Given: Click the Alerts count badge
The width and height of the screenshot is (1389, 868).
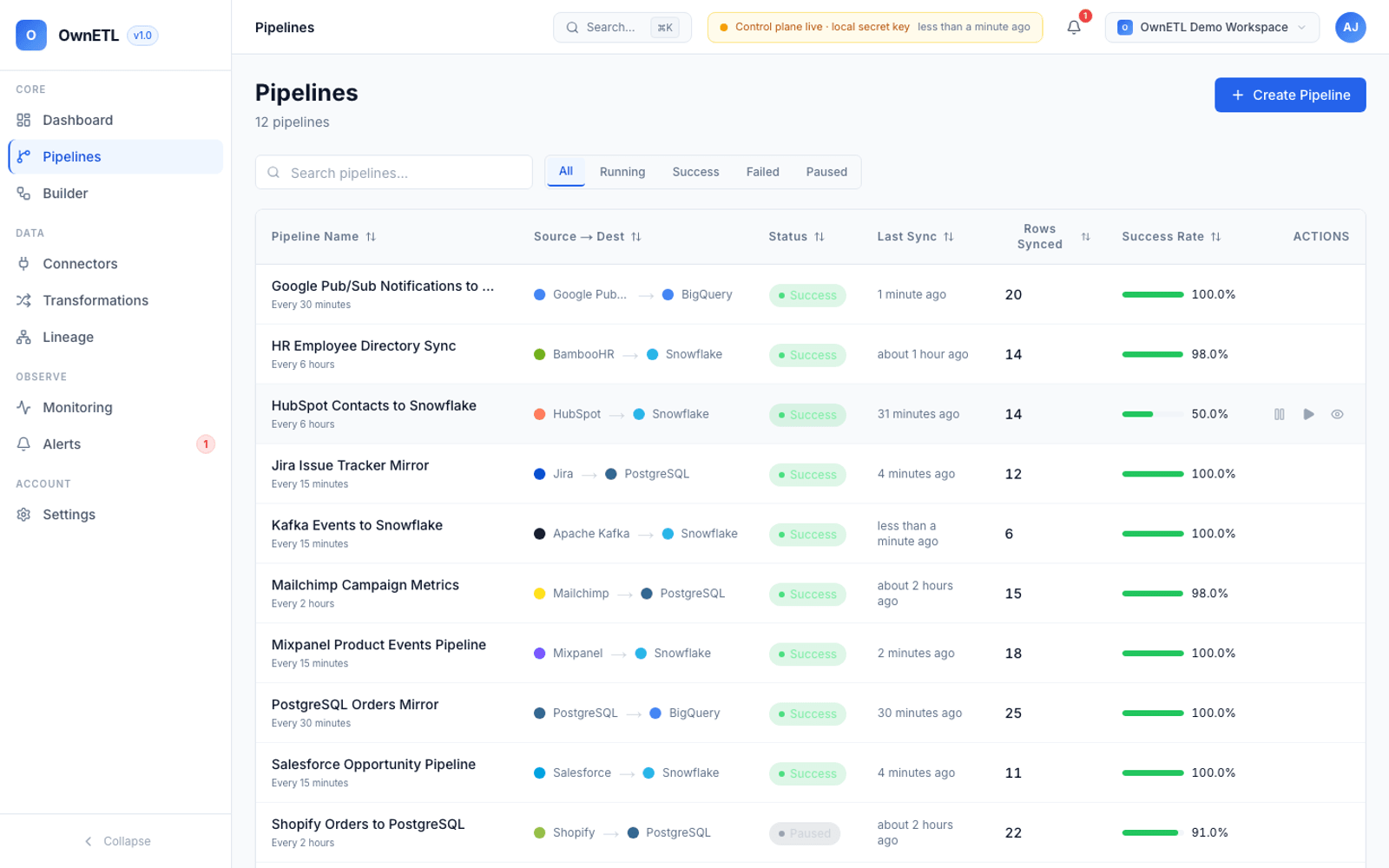Looking at the screenshot, I should pyautogui.click(x=206, y=444).
